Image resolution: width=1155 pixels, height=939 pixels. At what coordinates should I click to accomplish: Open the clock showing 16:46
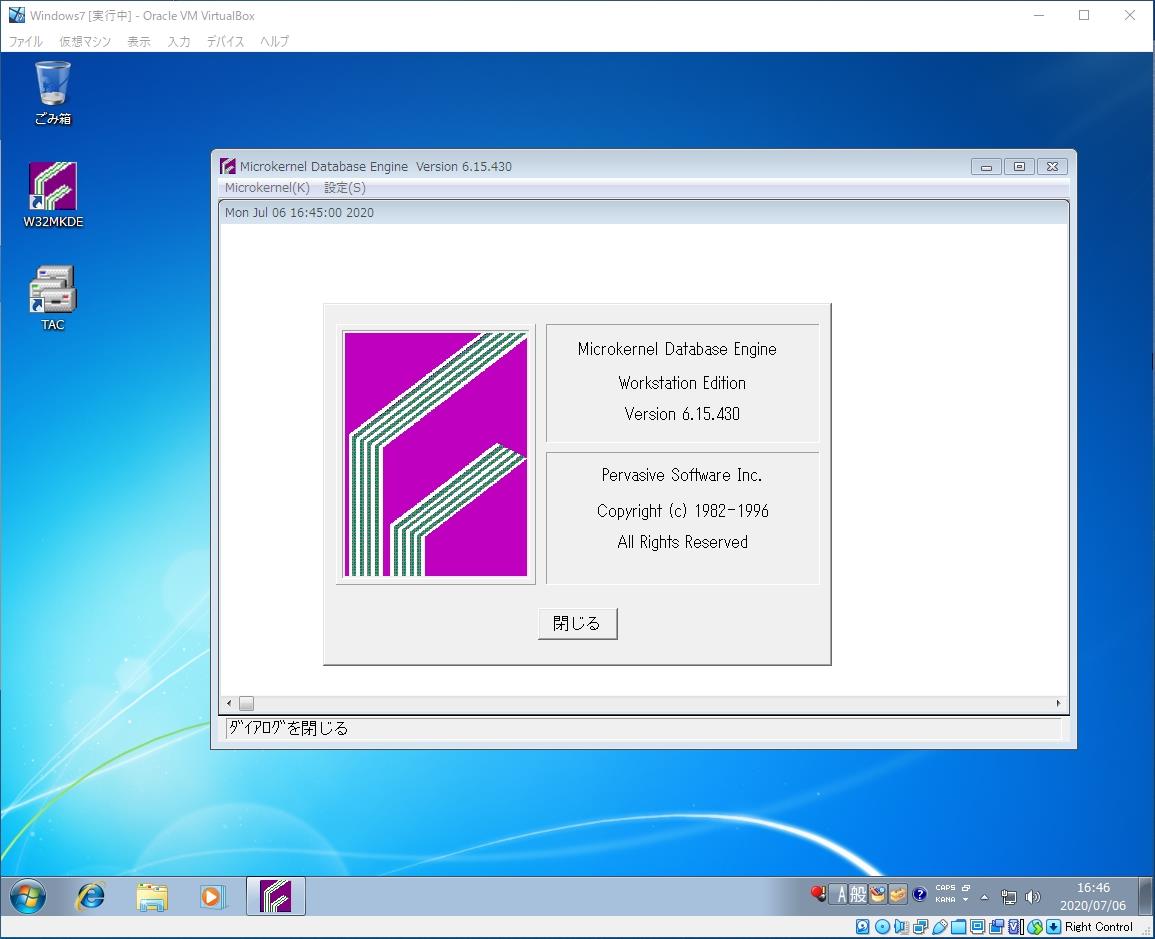pos(1093,896)
